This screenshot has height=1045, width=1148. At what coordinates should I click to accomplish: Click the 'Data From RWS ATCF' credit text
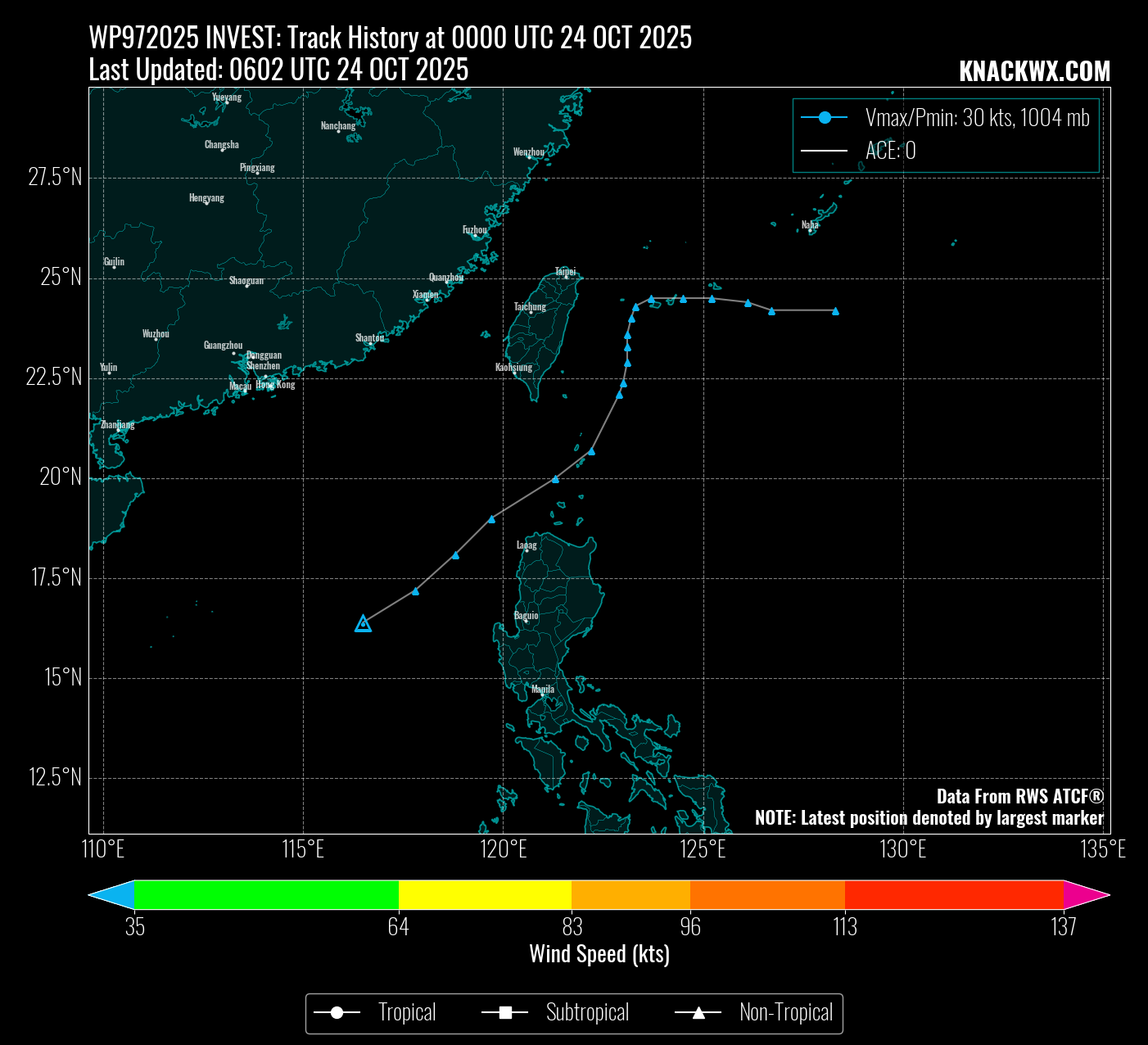tap(1019, 797)
